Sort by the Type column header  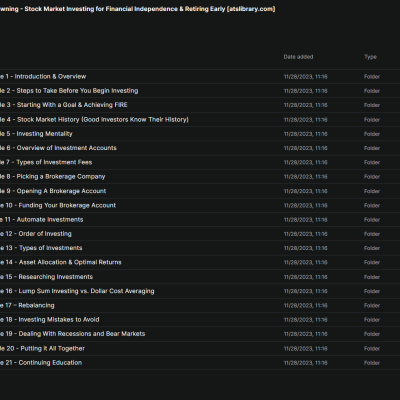(370, 57)
